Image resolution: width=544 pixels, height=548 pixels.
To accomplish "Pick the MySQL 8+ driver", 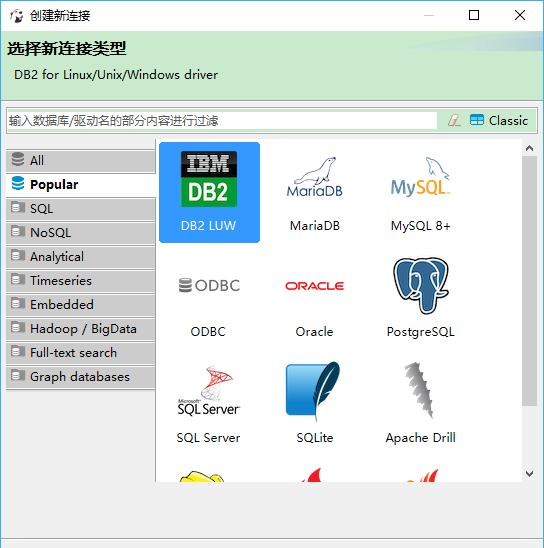I will tap(420, 192).
